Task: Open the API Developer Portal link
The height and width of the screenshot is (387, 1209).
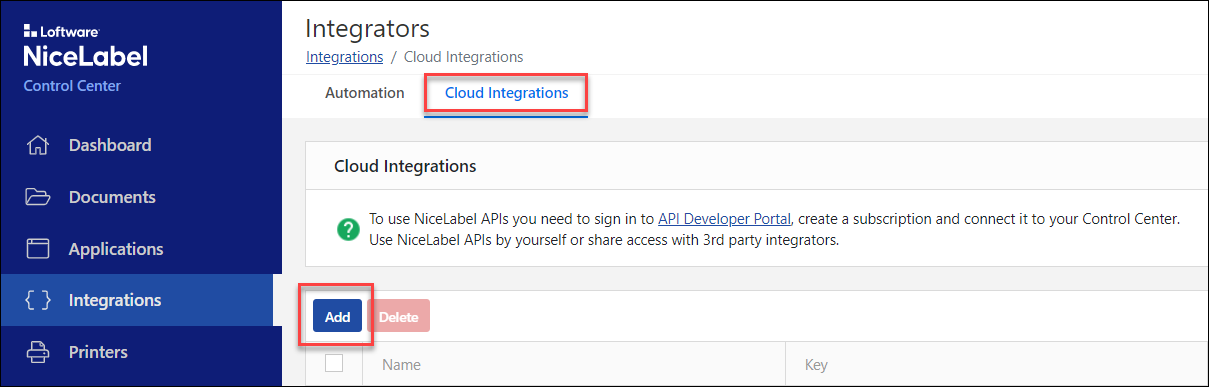Action: click(725, 218)
